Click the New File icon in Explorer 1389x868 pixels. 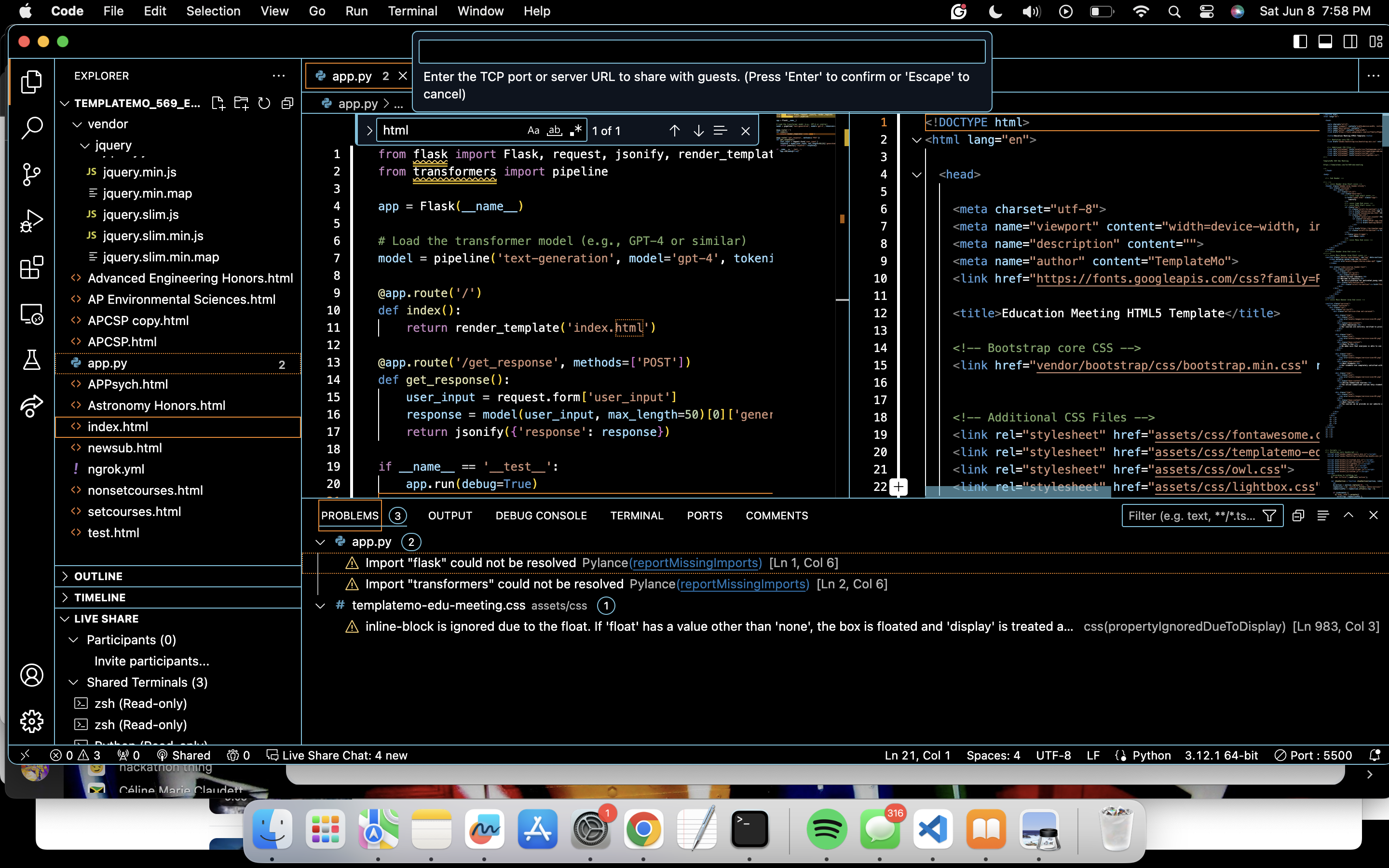218,103
